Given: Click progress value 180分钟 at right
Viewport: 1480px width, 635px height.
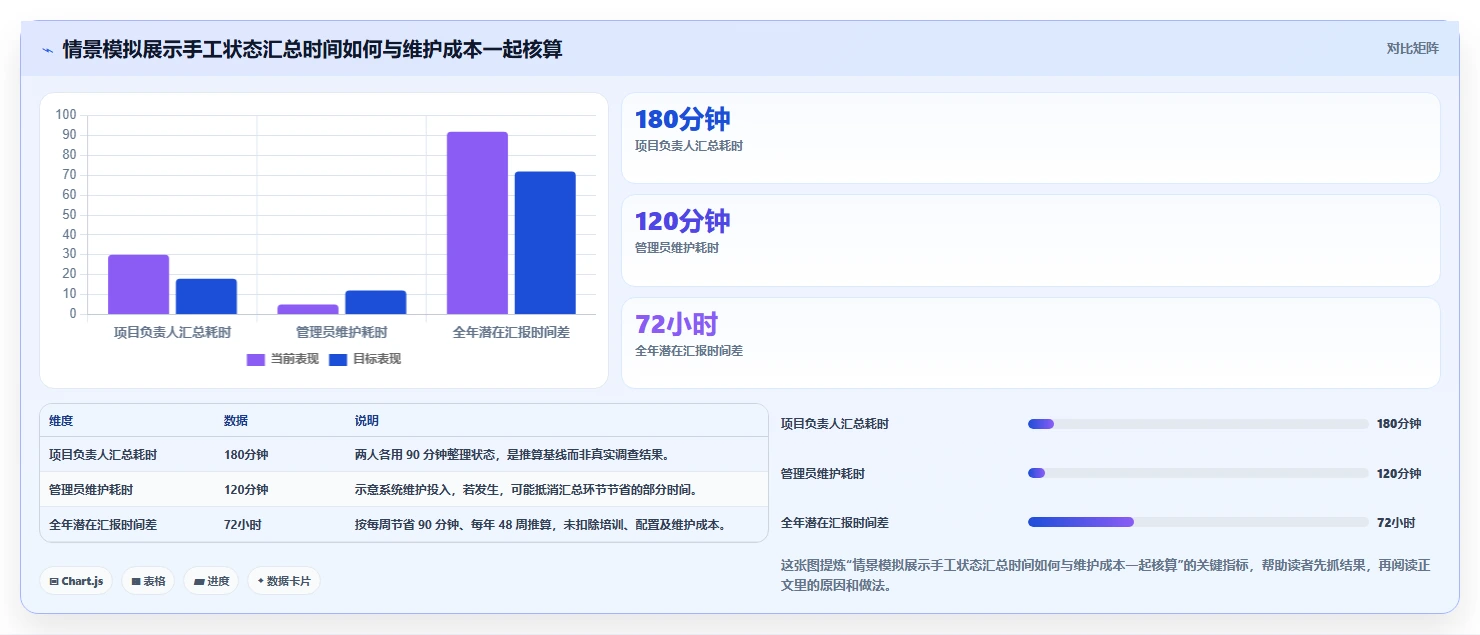Looking at the screenshot, I should [1399, 424].
